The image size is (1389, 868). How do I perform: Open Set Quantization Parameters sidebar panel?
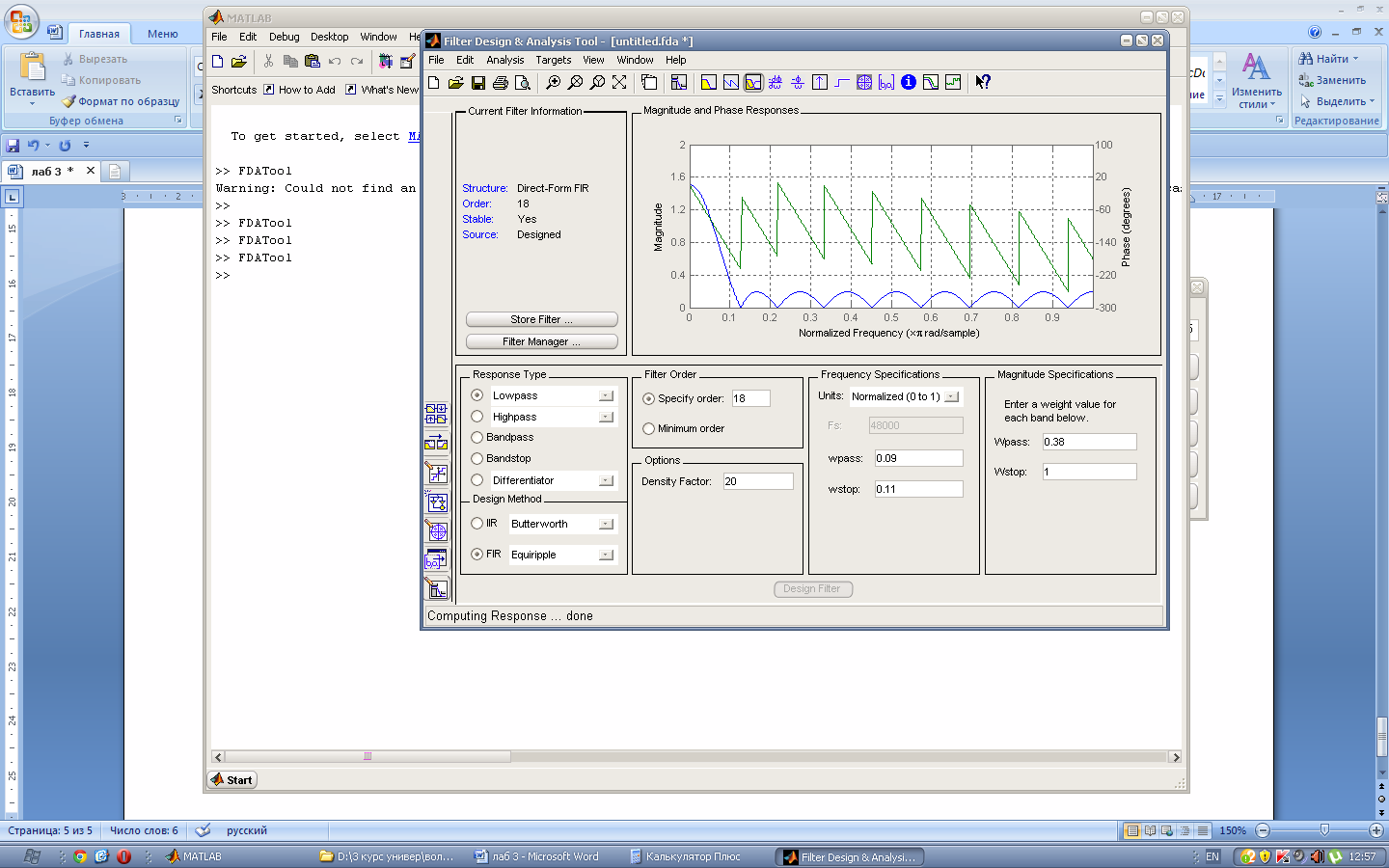click(x=436, y=473)
